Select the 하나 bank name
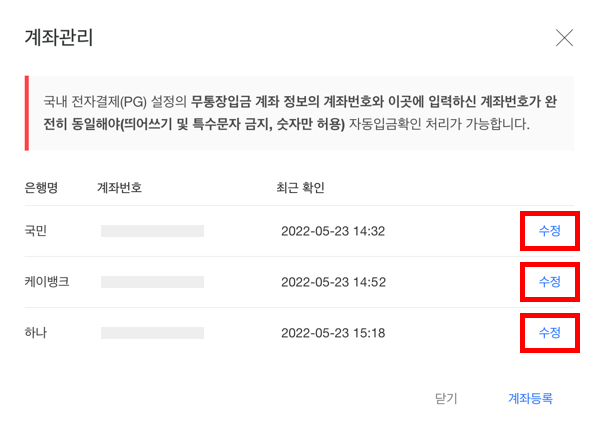600x430 pixels. 36,331
